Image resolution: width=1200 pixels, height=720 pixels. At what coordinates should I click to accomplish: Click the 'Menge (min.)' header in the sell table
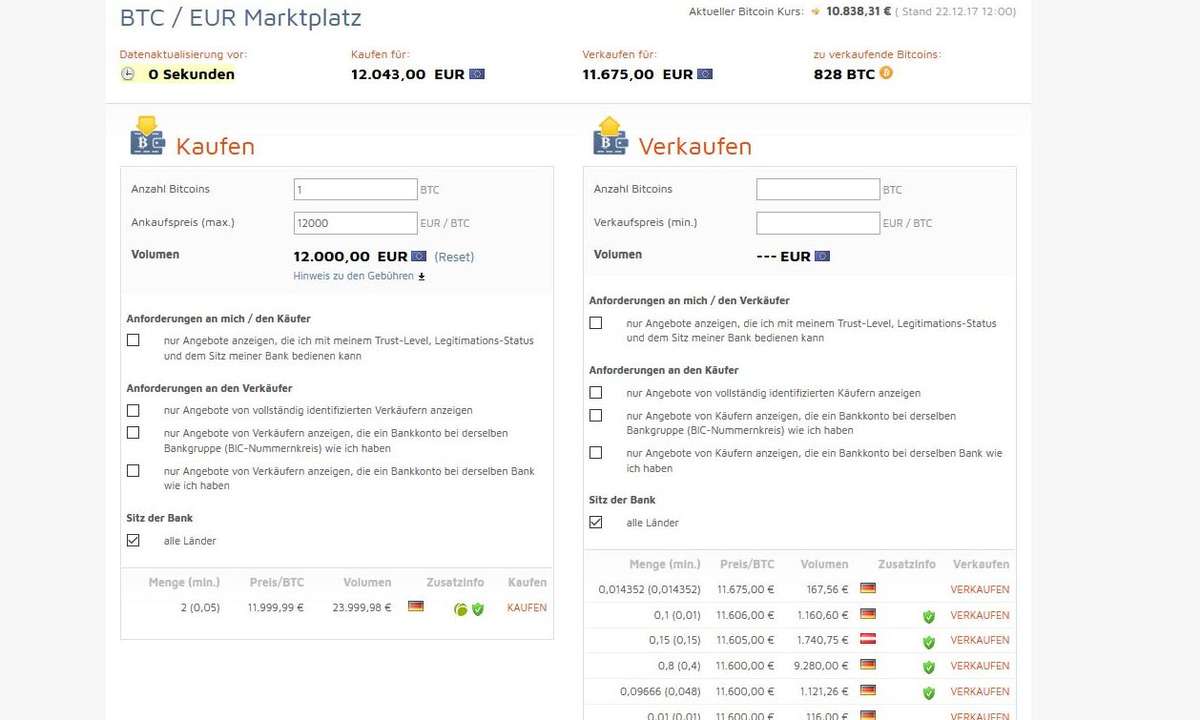tap(665, 564)
